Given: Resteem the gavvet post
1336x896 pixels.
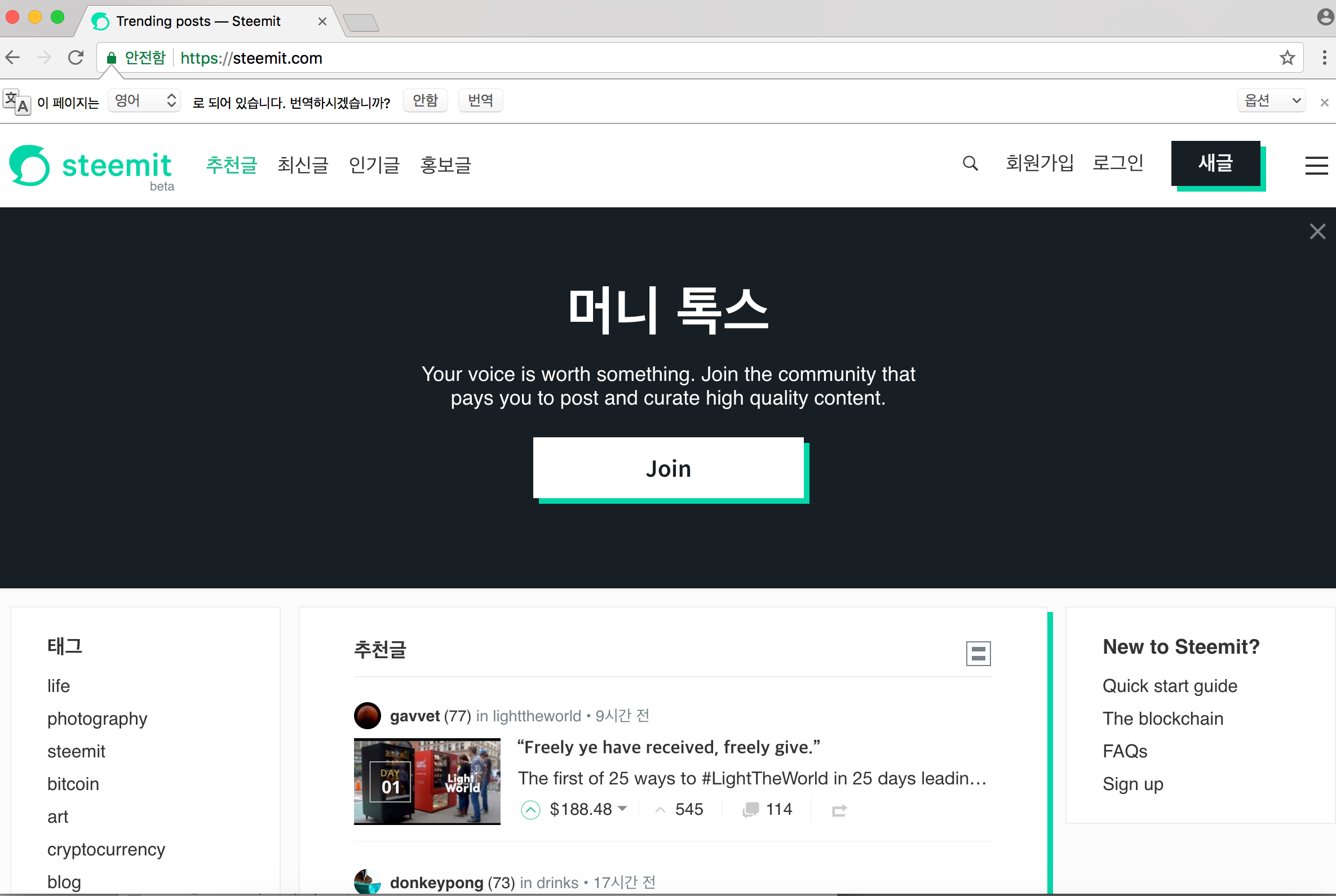Looking at the screenshot, I should (x=839, y=810).
